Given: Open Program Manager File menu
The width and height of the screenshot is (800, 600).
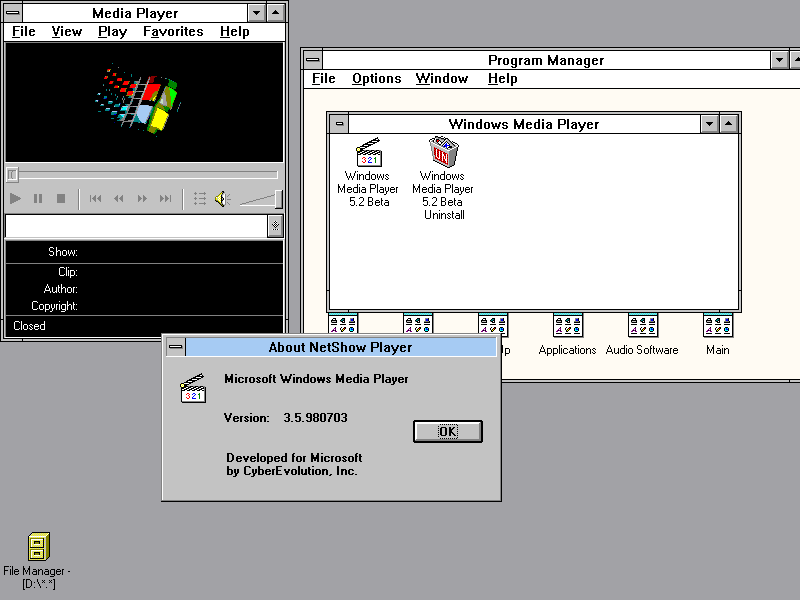Looking at the screenshot, I should click(x=323, y=79).
